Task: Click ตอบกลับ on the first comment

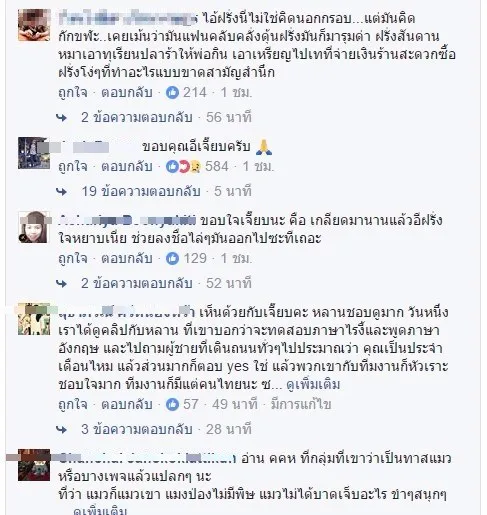Action: click(127, 92)
